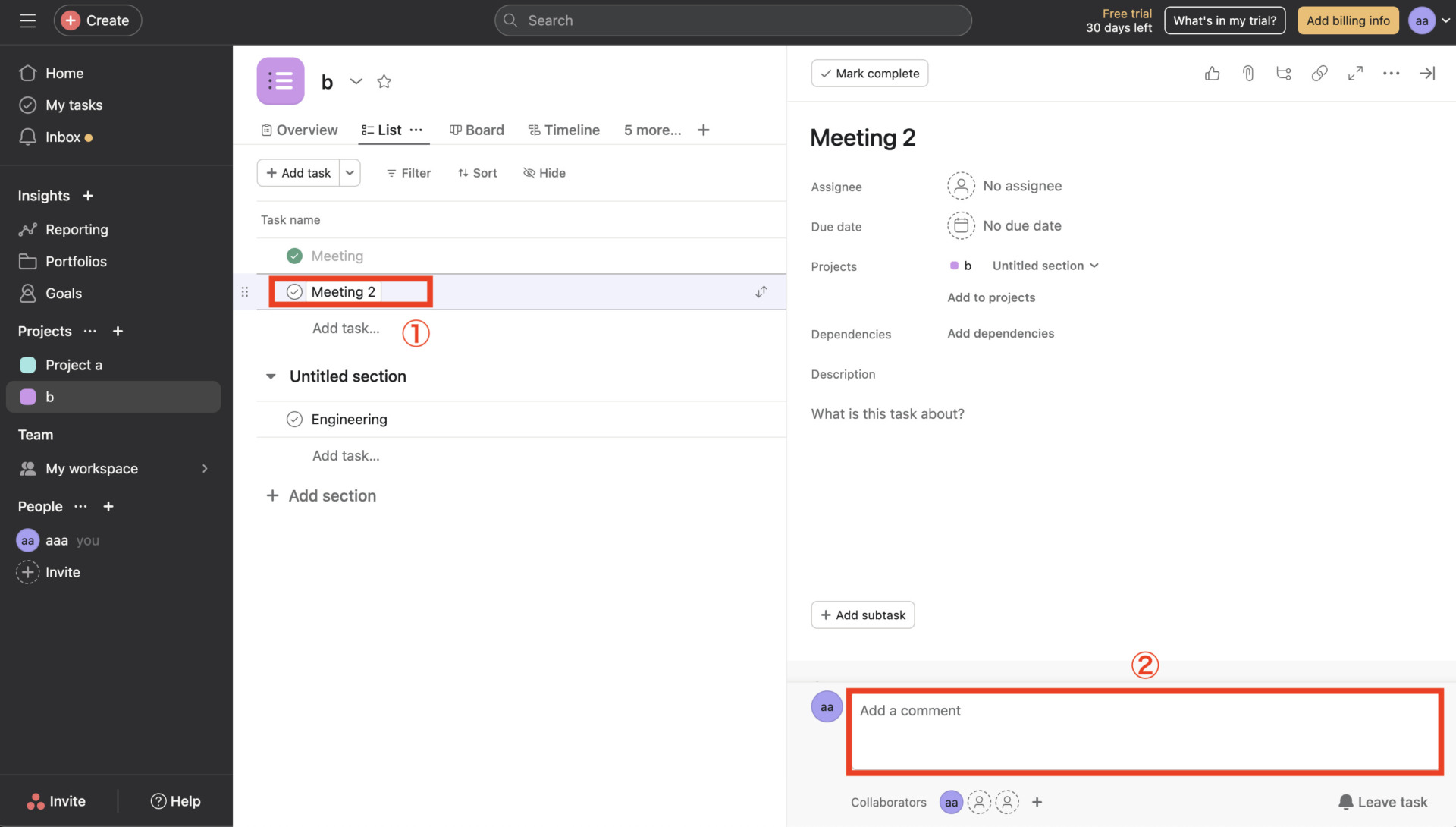Expand My workspace in the sidebar
This screenshot has height=827, width=1456.
(x=204, y=468)
